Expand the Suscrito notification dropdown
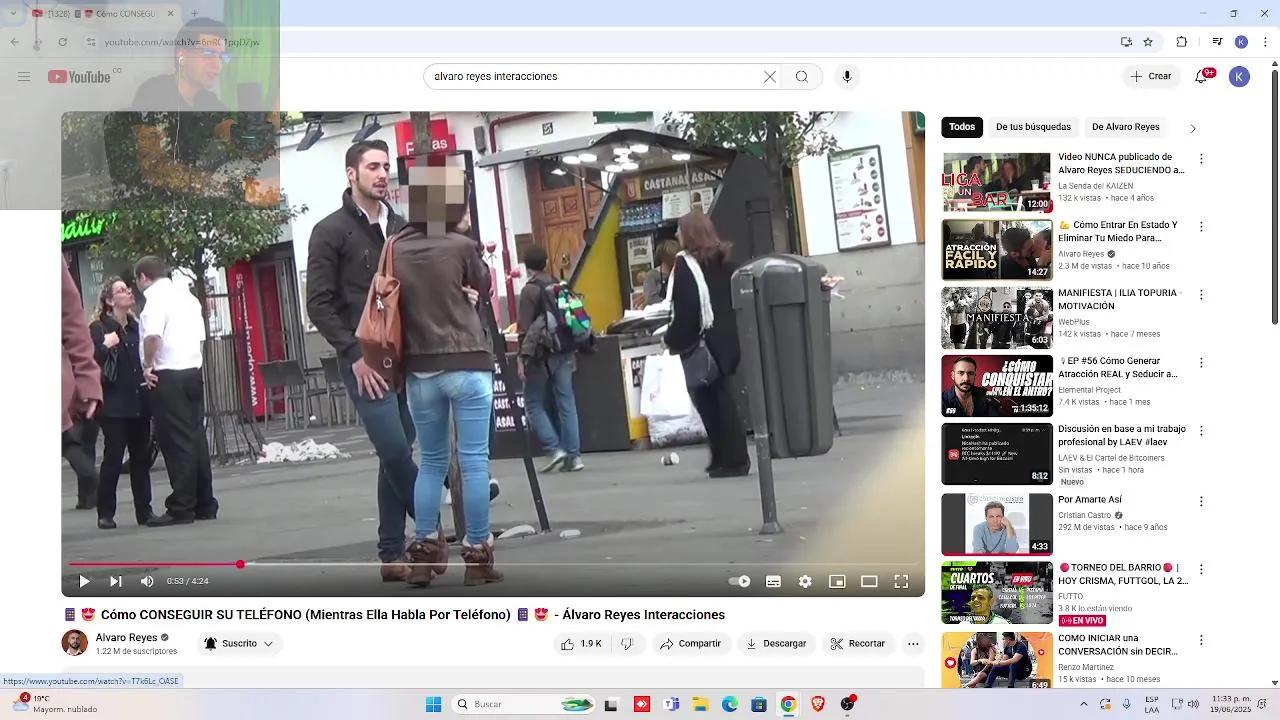 pyautogui.click(x=239, y=644)
